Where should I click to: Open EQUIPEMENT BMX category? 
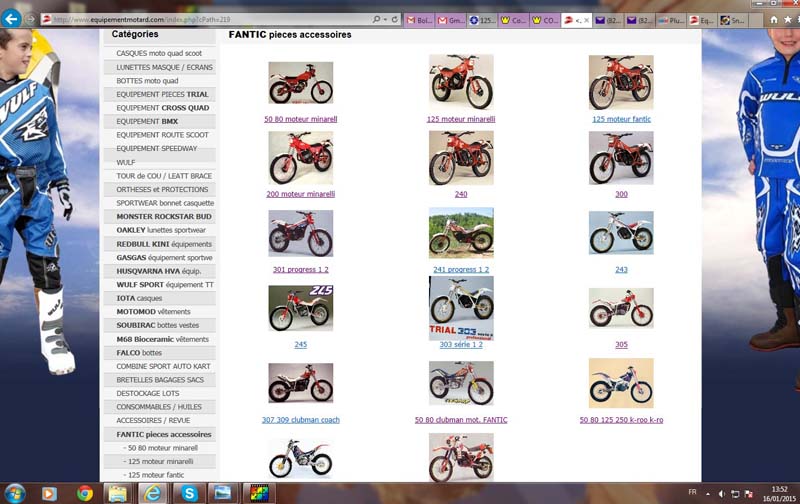point(159,121)
